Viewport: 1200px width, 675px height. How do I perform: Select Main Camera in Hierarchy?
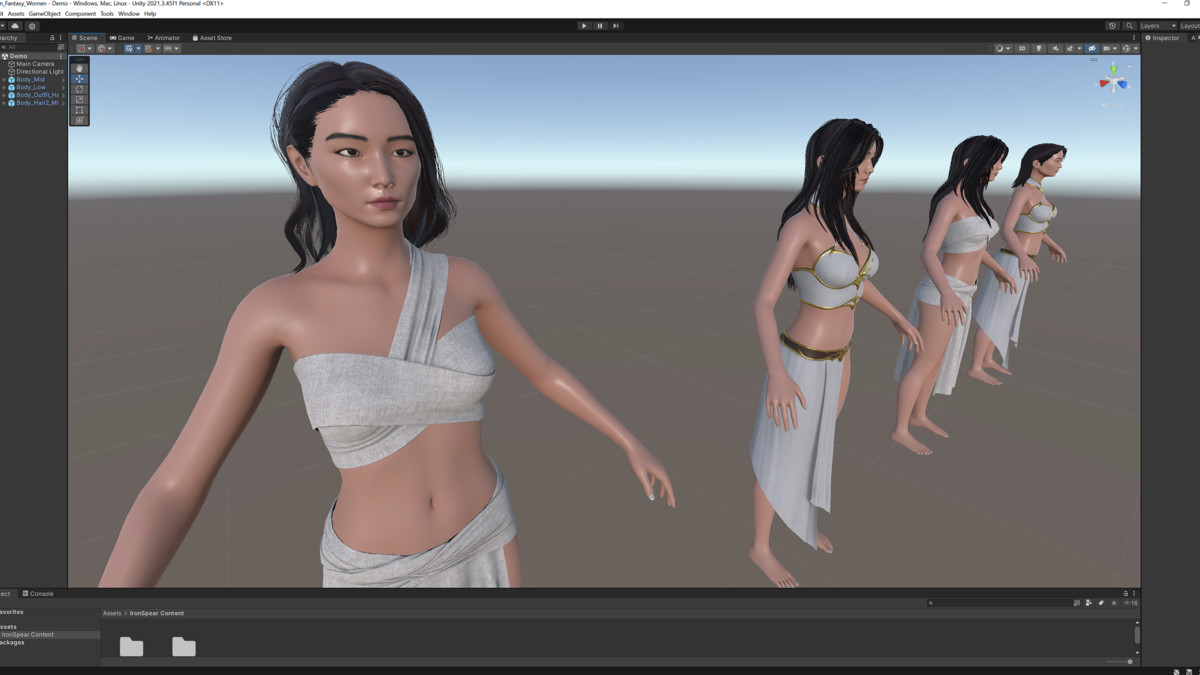coord(34,64)
